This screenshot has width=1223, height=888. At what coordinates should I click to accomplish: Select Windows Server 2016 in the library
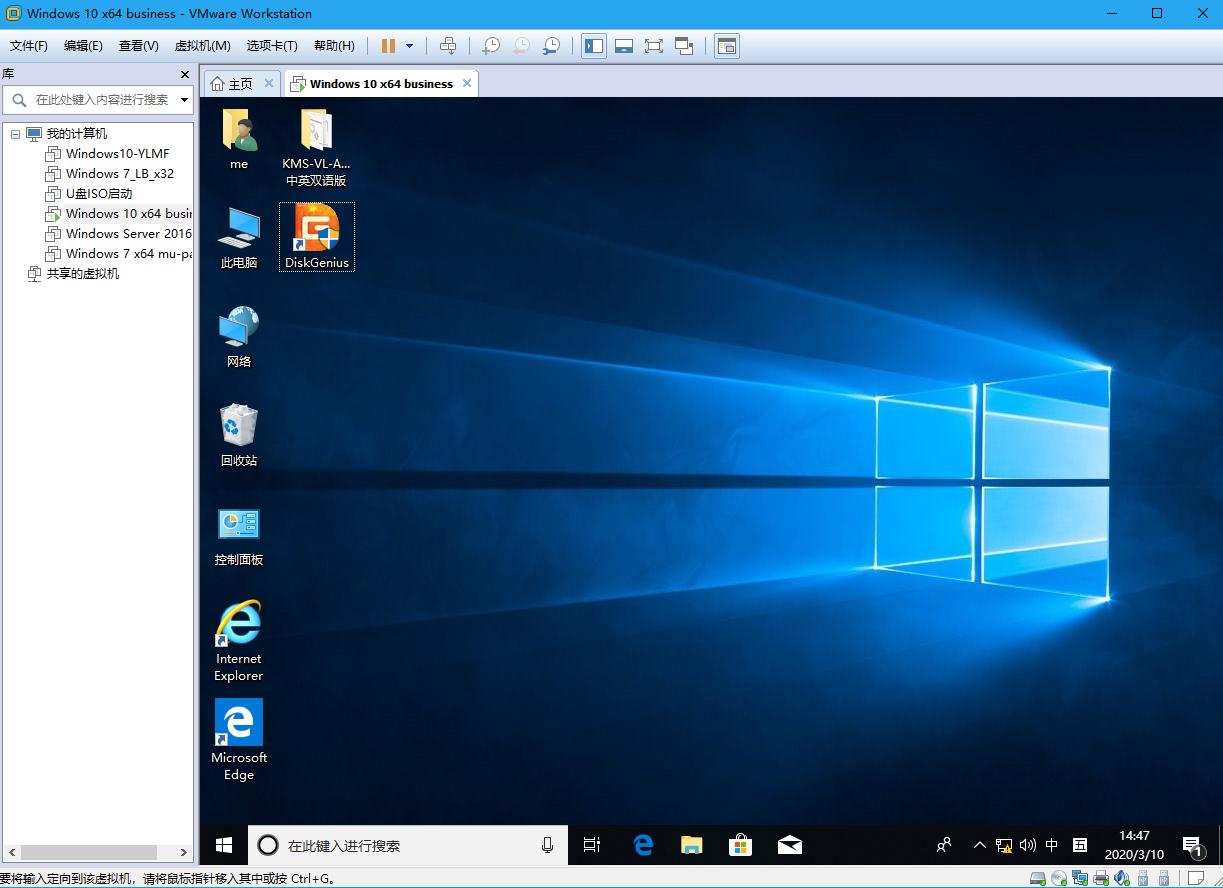128,233
